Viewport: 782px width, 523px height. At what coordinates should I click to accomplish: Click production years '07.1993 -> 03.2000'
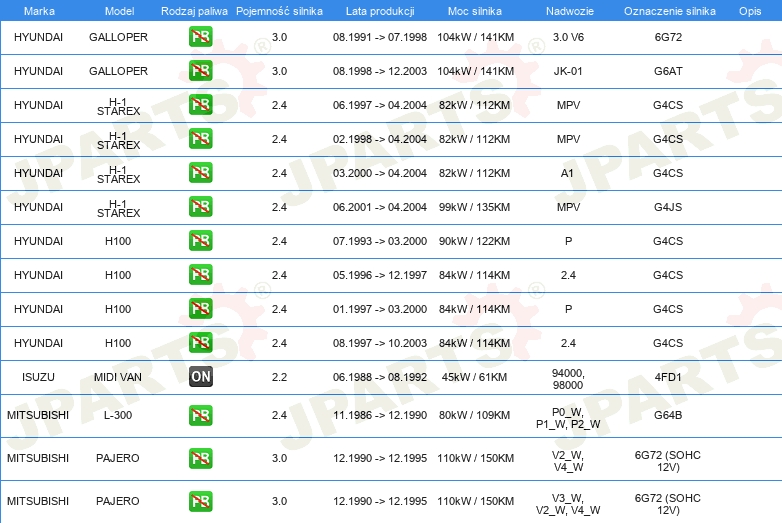pyautogui.click(x=380, y=241)
